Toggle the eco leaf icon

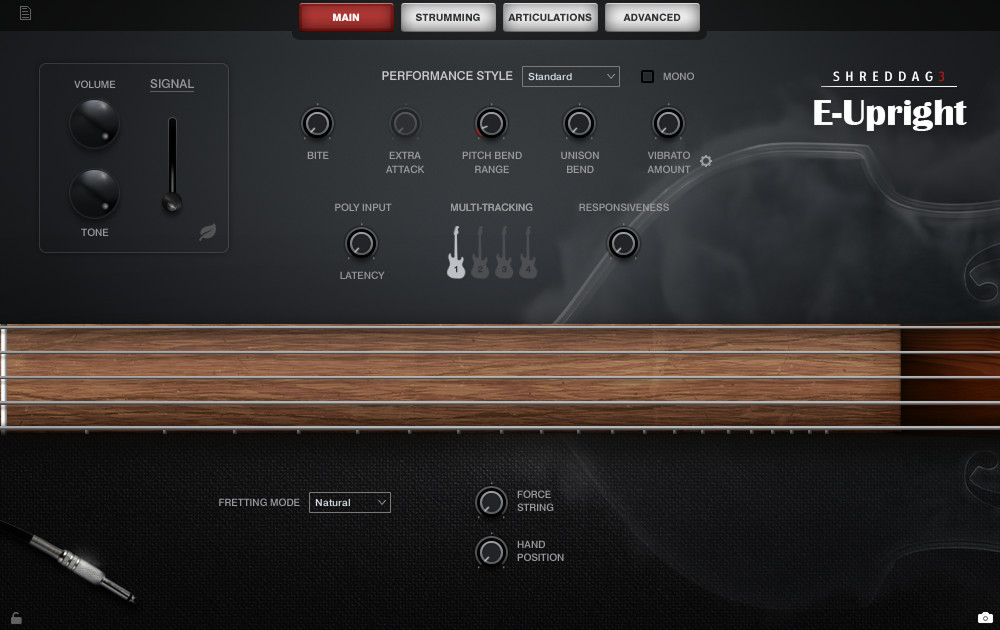[207, 232]
